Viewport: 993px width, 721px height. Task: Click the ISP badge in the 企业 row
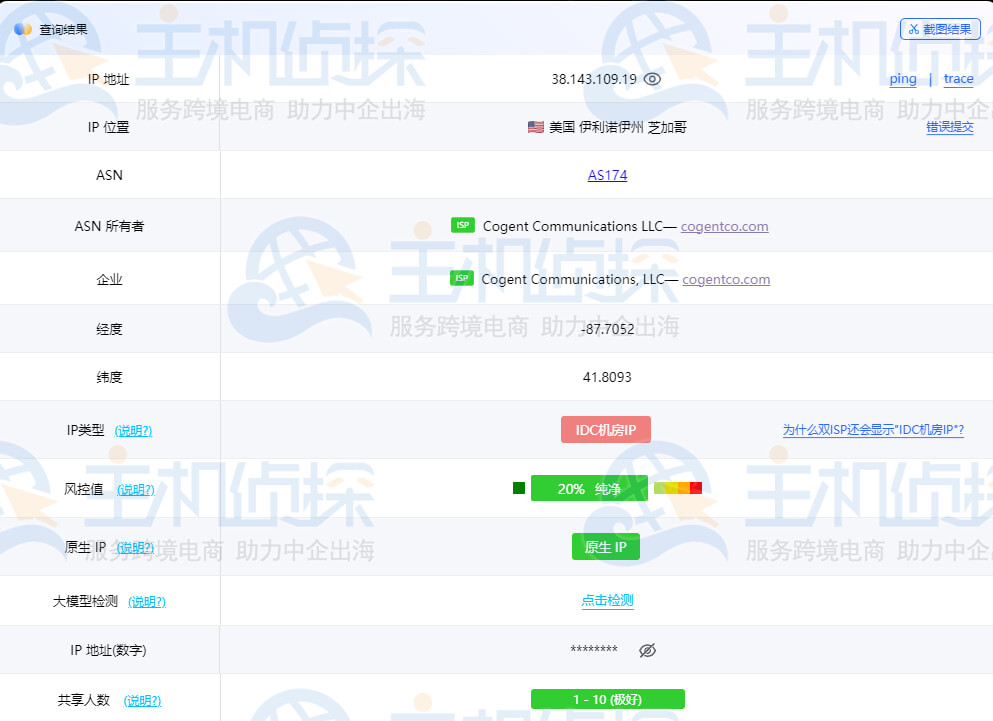(463, 278)
